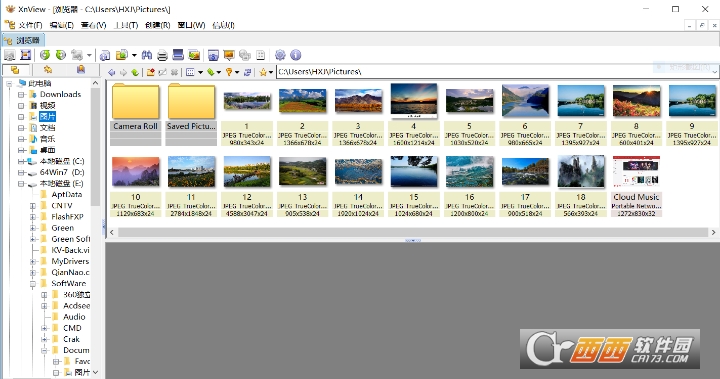Toggle the full screen view icon

[x=26, y=55]
